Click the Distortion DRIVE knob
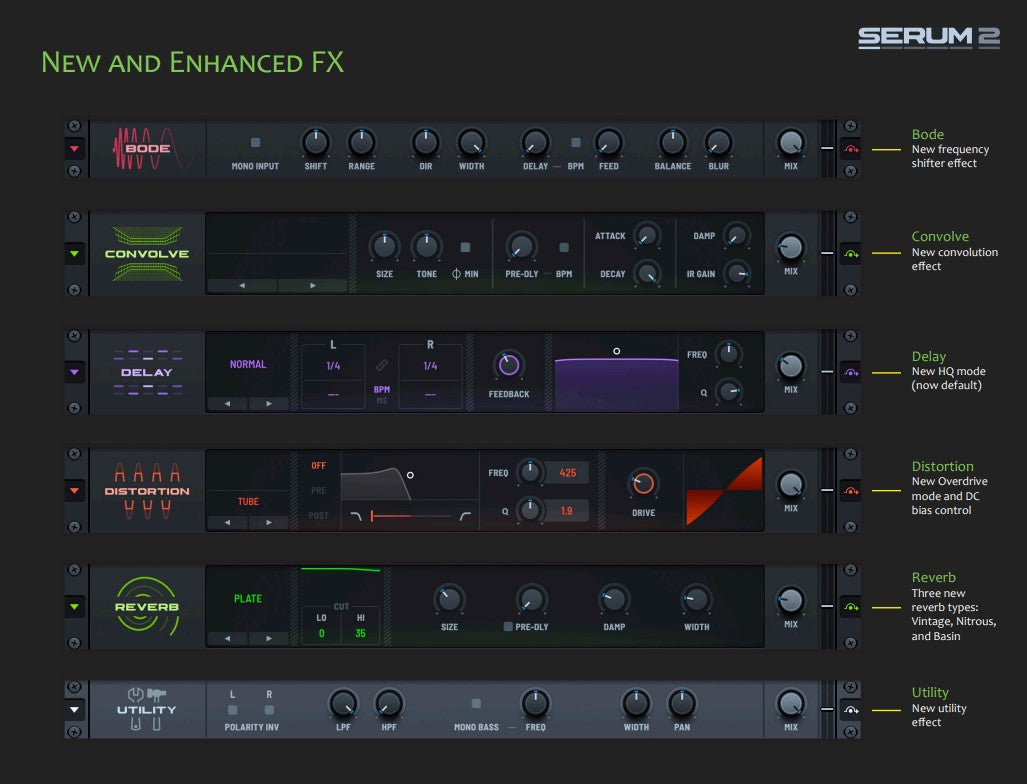Image resolution: width=1027 pixels, height=784 pixels. (643, 483)
